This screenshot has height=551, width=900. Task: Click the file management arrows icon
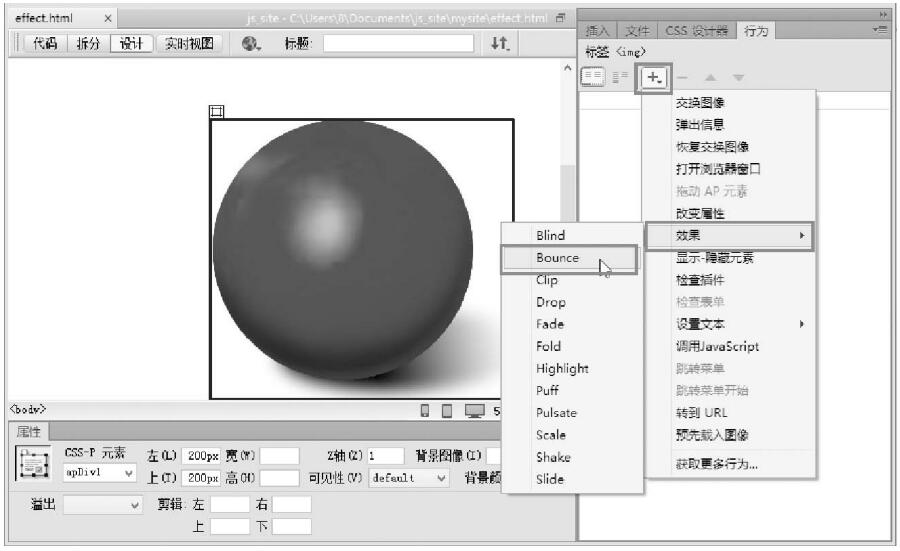coord(499,44)
